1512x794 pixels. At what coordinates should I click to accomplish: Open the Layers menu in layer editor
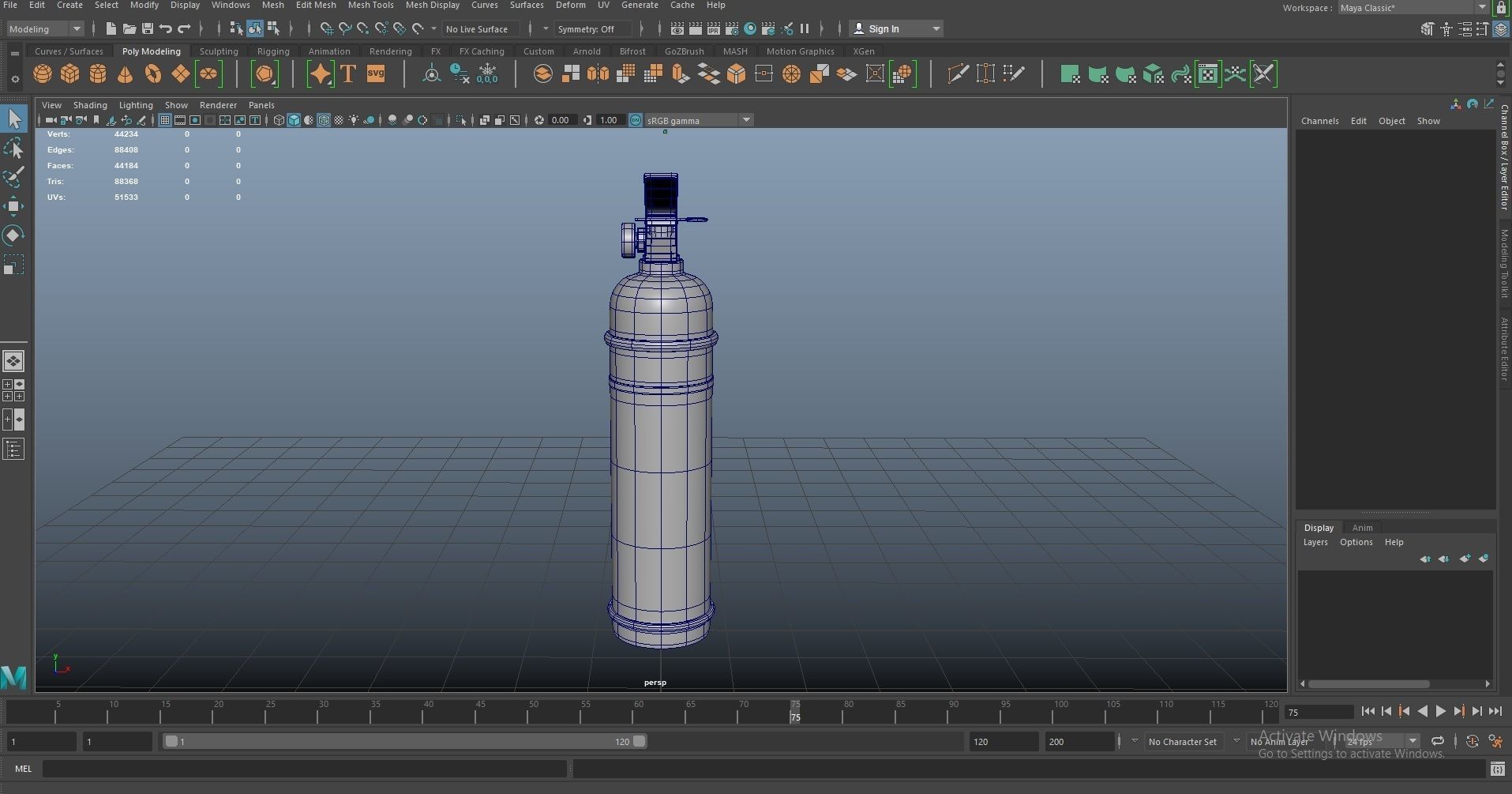tap(1315, 542)
